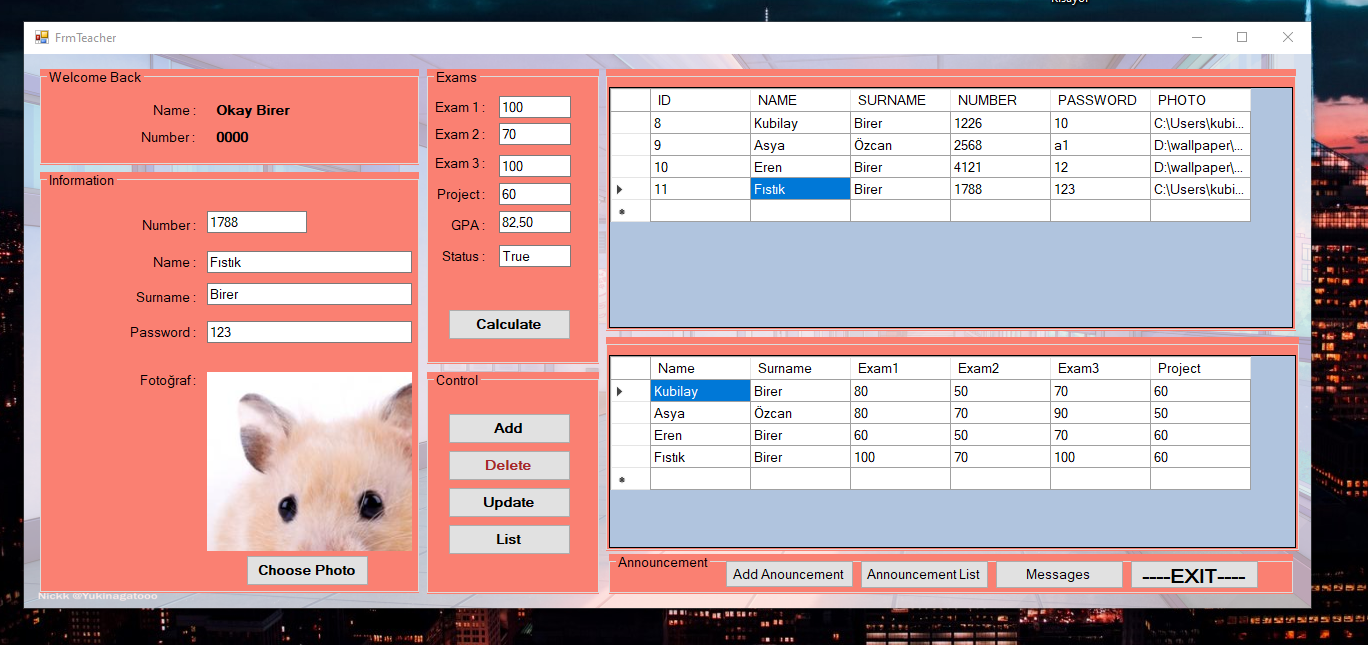Click the ID cell with value 8
Screen dimensions: 1368x645
700,123
